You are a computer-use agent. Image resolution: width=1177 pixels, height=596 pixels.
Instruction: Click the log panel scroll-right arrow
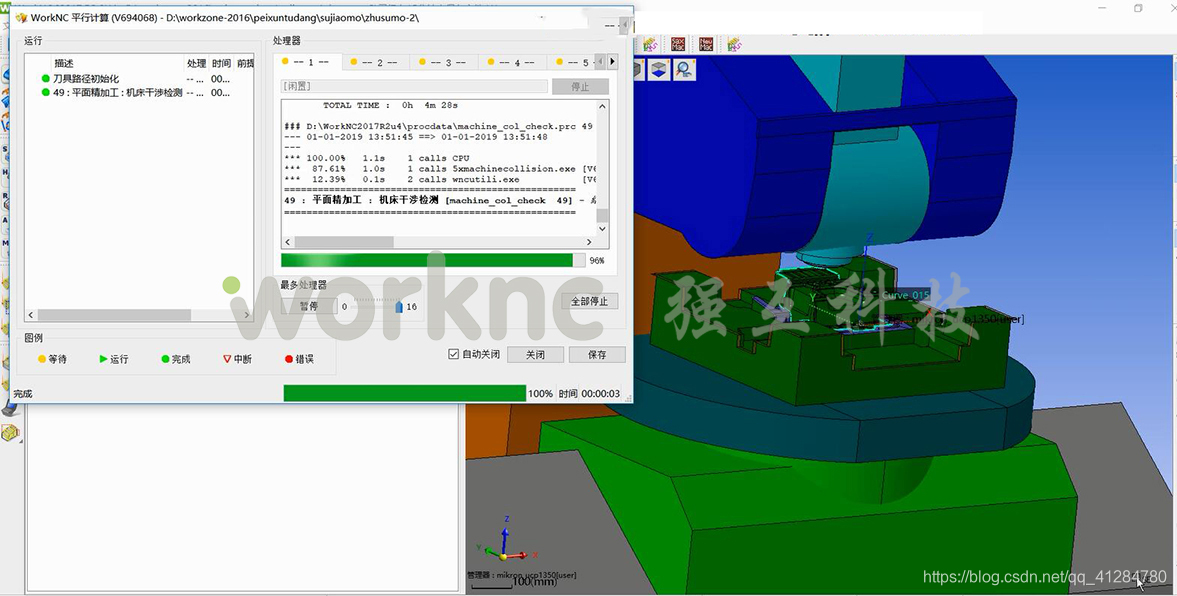[x=589, y=242]
